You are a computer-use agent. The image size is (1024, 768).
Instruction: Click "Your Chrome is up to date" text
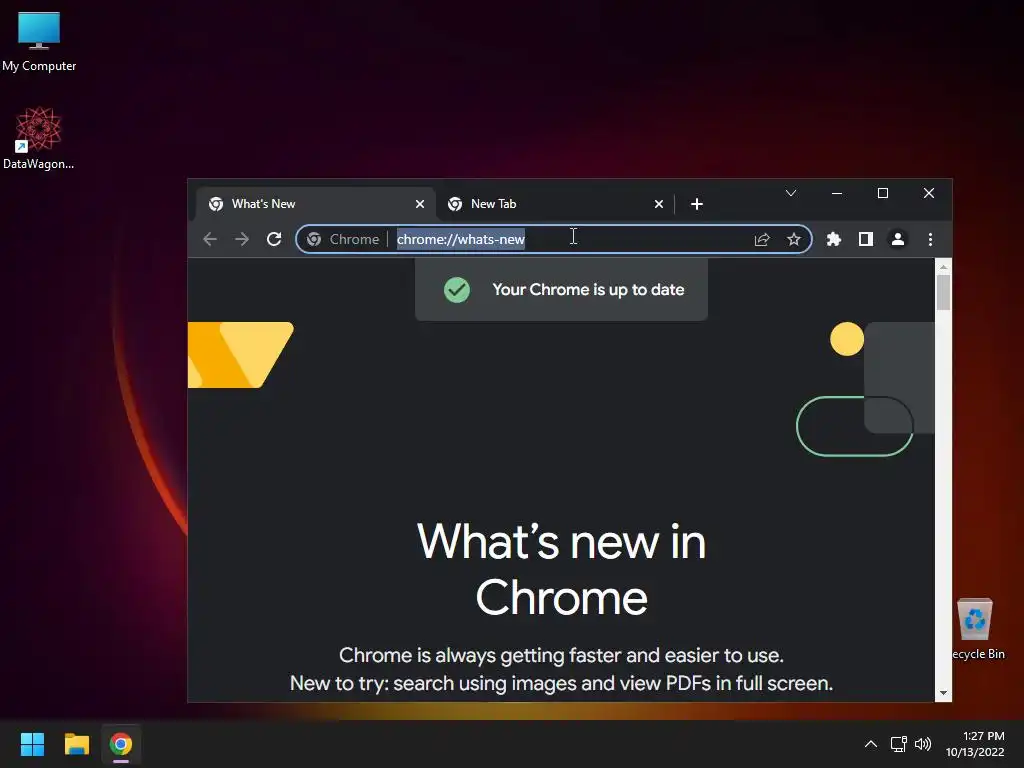coord(588,290)
